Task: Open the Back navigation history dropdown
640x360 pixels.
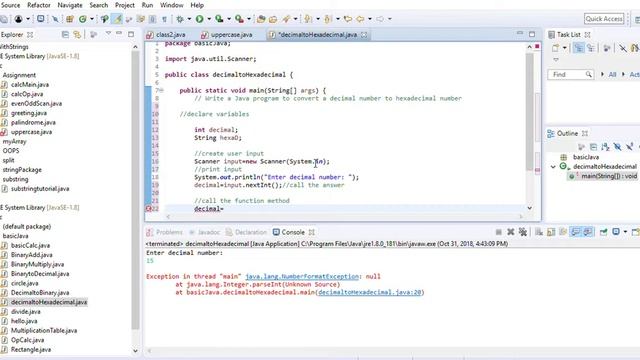Action: 370,19
